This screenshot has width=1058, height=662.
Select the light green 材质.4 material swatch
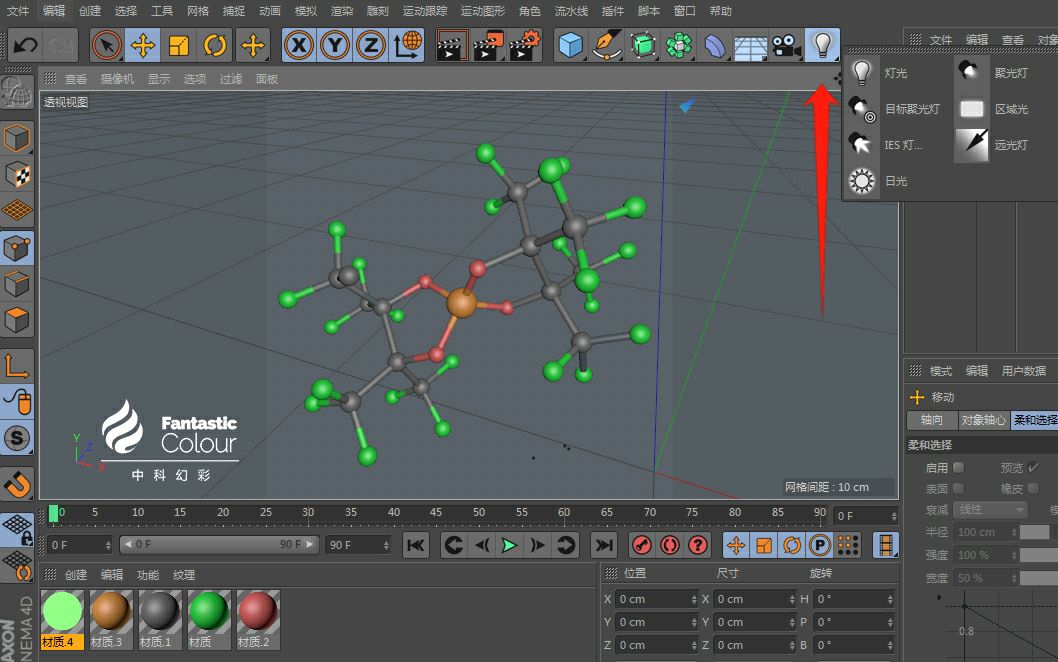62,612
